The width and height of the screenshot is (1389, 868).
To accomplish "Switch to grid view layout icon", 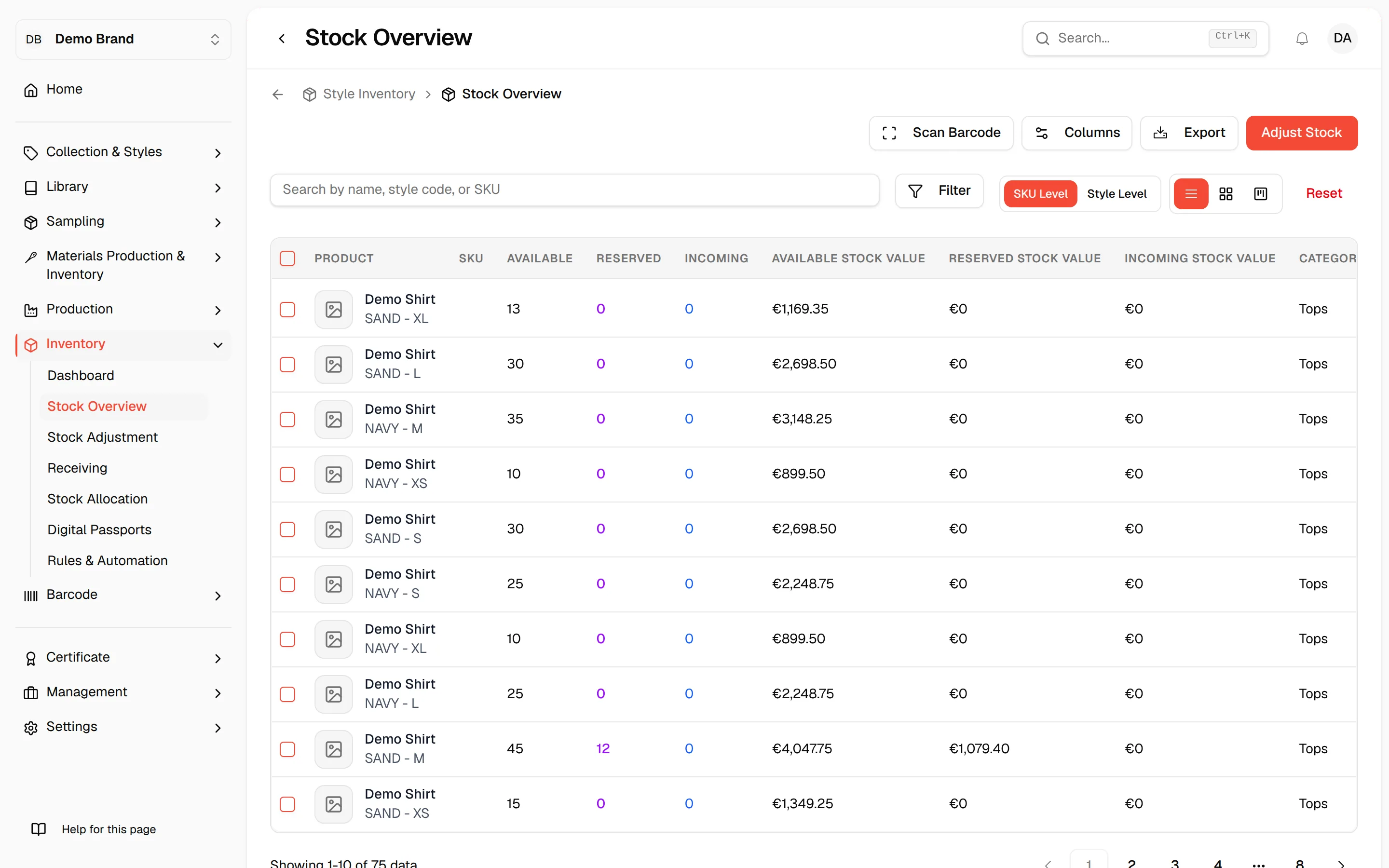I will click(x=1226, y=194).
